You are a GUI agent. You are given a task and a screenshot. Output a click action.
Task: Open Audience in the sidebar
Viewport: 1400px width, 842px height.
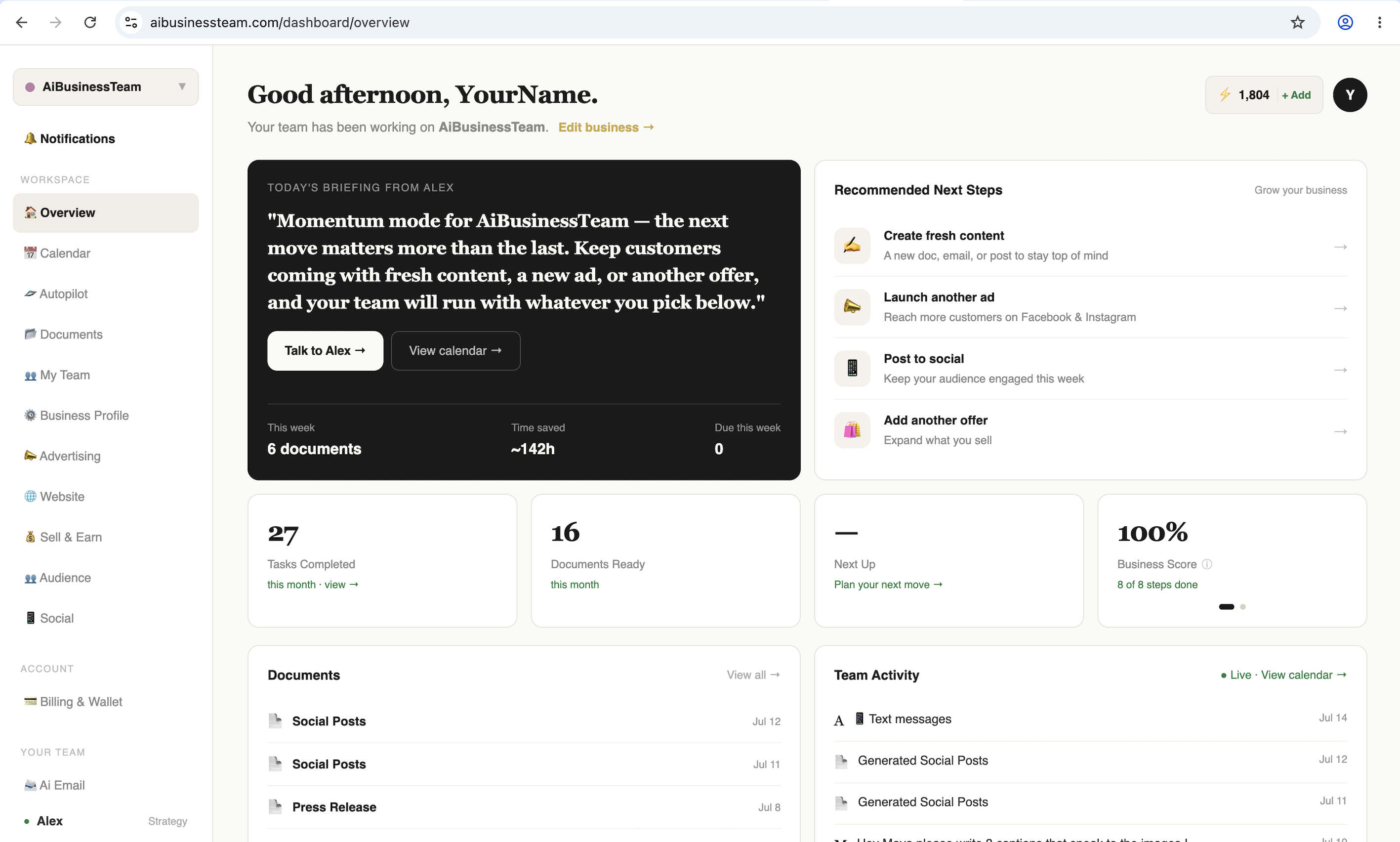tap(106, 578)
